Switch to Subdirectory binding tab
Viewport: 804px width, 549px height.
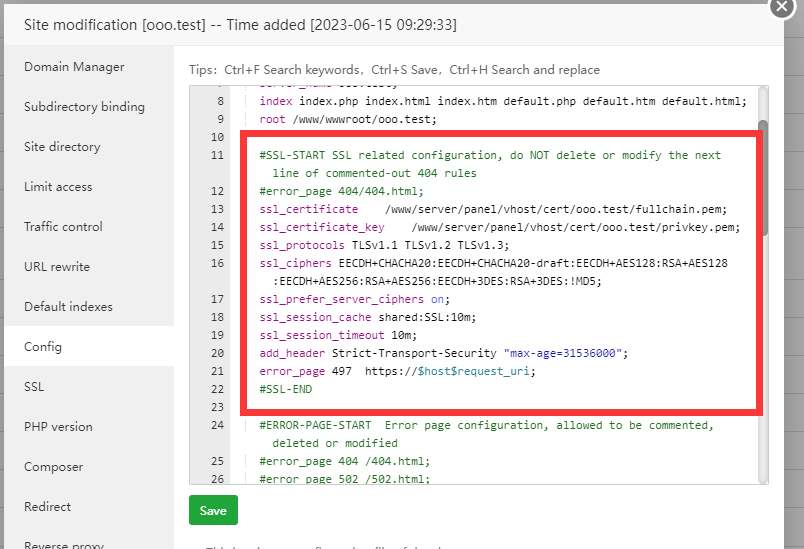[84, 107]
